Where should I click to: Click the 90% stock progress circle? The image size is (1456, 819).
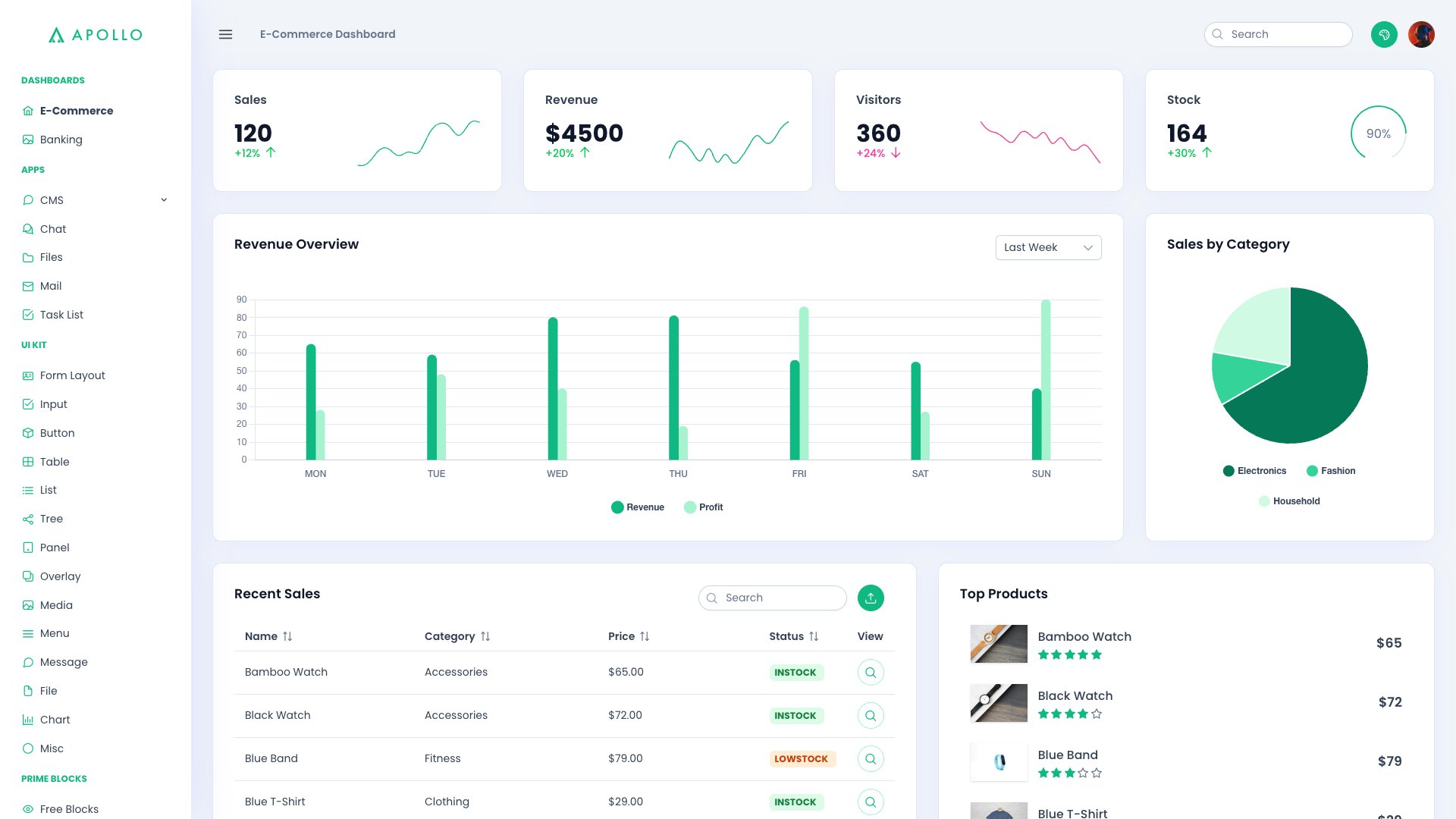click(x=1378, y=133)
